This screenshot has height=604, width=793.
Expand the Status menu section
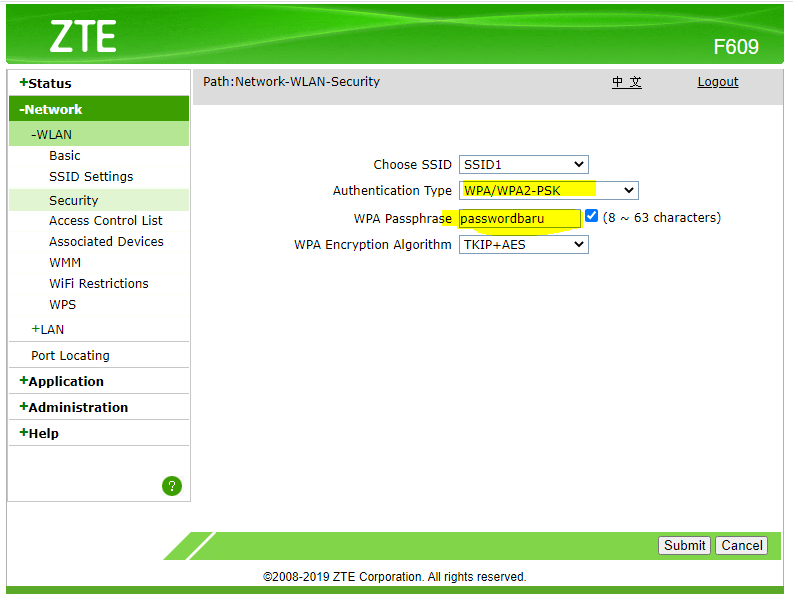(46, 83)
